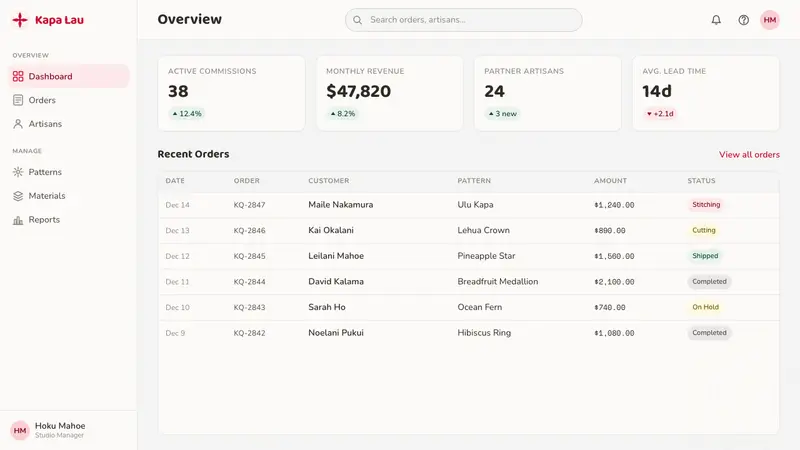Open order KQ-2846
The width and height of the screenshot is (800, 450).
pyautogui.click(x=249, y=231)
